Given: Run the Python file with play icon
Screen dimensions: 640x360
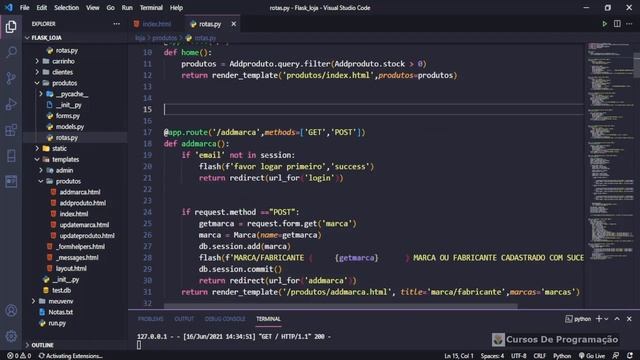Looking at the screenshot, I should (x=604, y=24).
